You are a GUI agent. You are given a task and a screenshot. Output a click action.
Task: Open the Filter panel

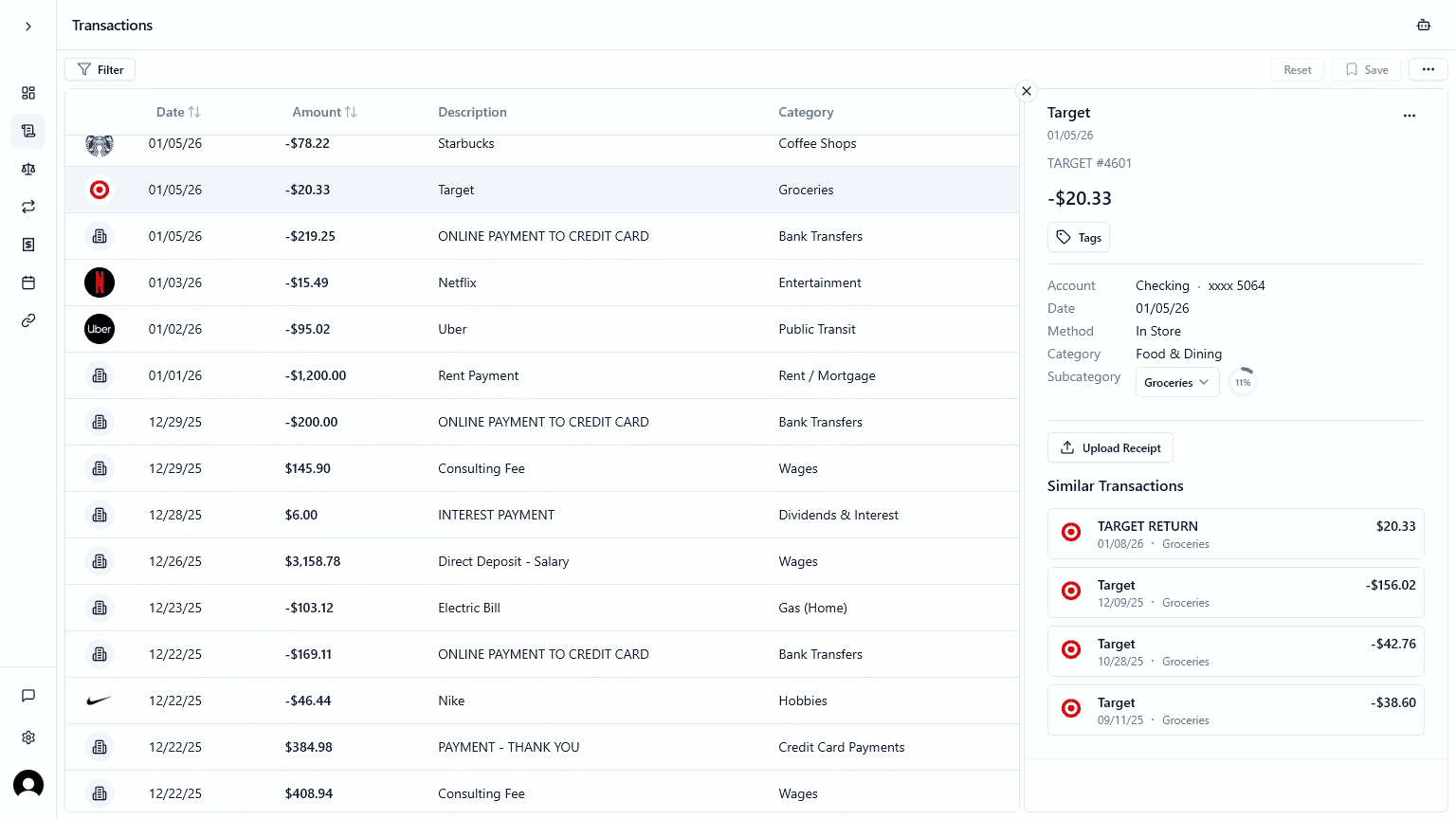click(100, 69)
